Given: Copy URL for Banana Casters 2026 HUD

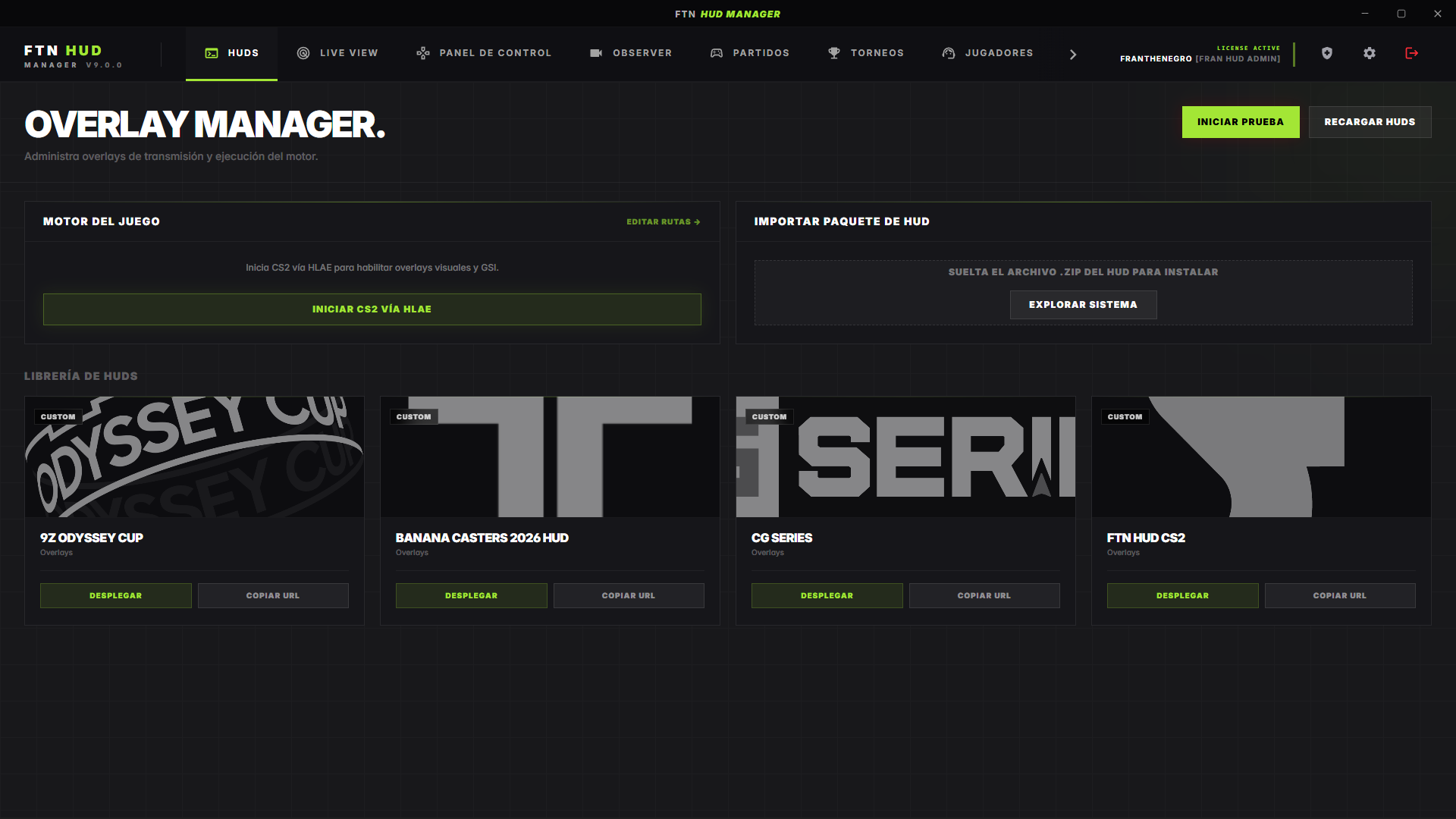Looking at the screenshot, I should click(x=629, y=596).
